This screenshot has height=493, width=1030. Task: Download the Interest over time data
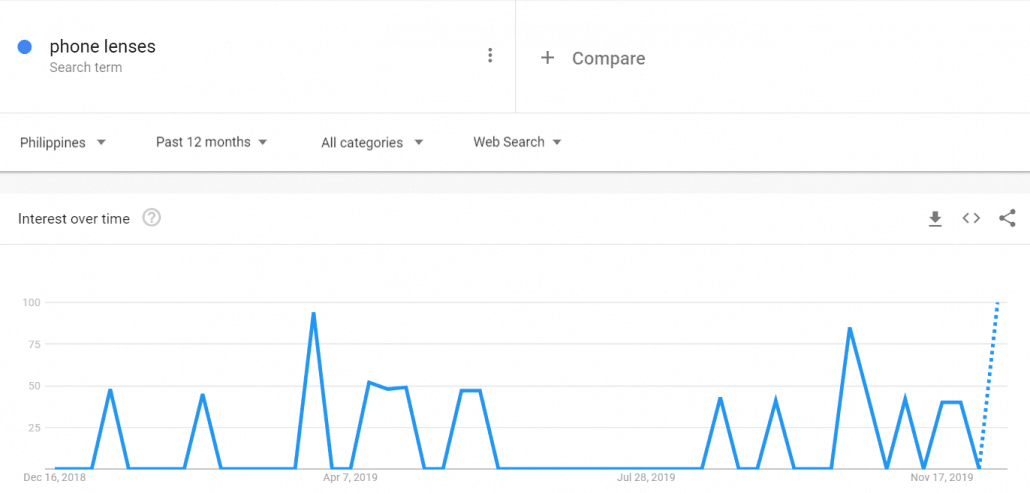(x=935, y=219)
